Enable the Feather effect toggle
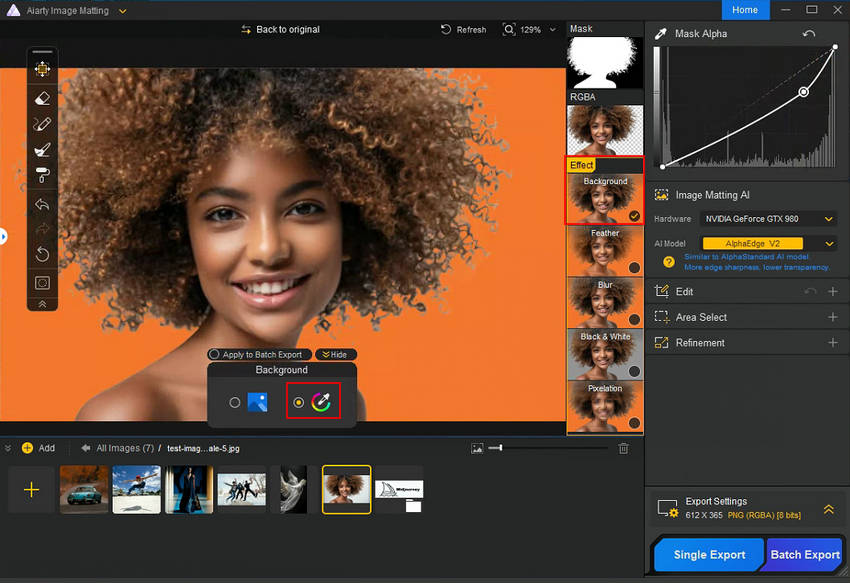 (x=634, y=267)
